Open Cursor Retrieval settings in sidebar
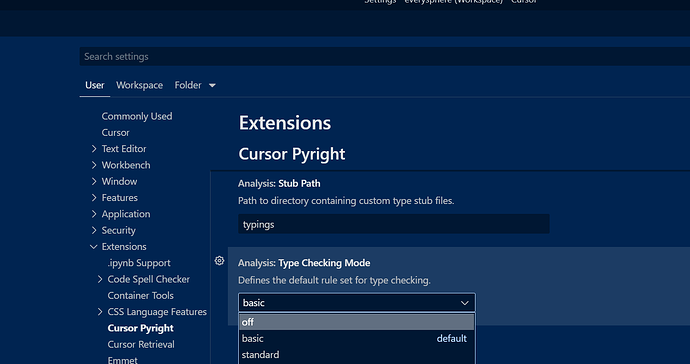This screenshot has width=690, height=364. coord(141,345)
